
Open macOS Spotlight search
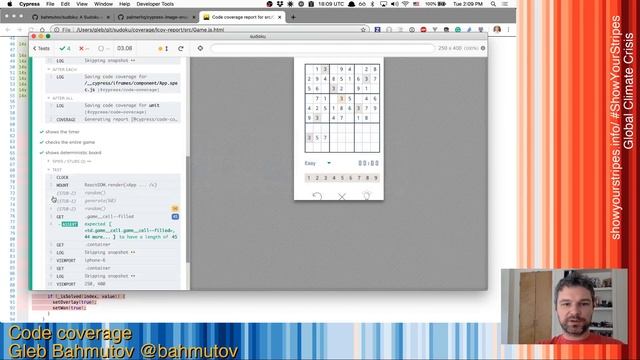493,4
